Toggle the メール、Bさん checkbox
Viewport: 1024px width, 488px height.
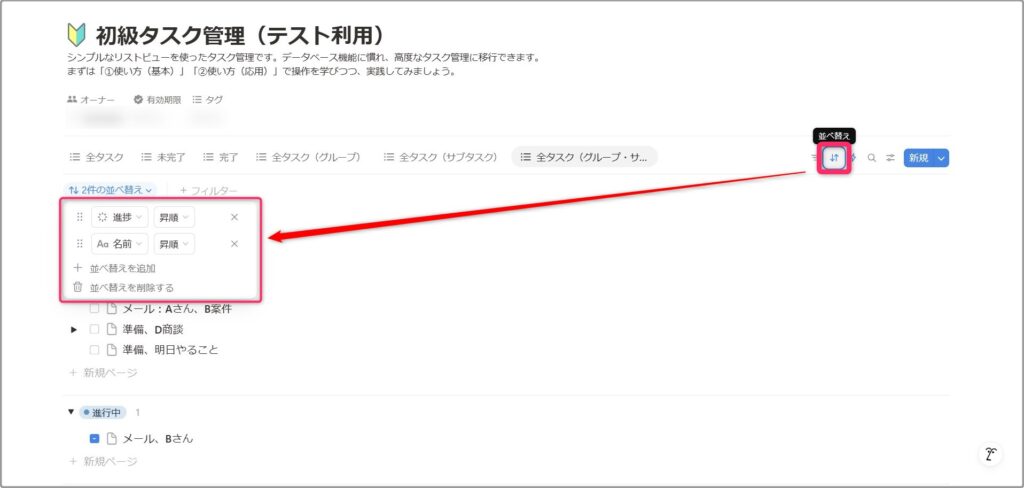pyautogui.click(x=94, y=438)
